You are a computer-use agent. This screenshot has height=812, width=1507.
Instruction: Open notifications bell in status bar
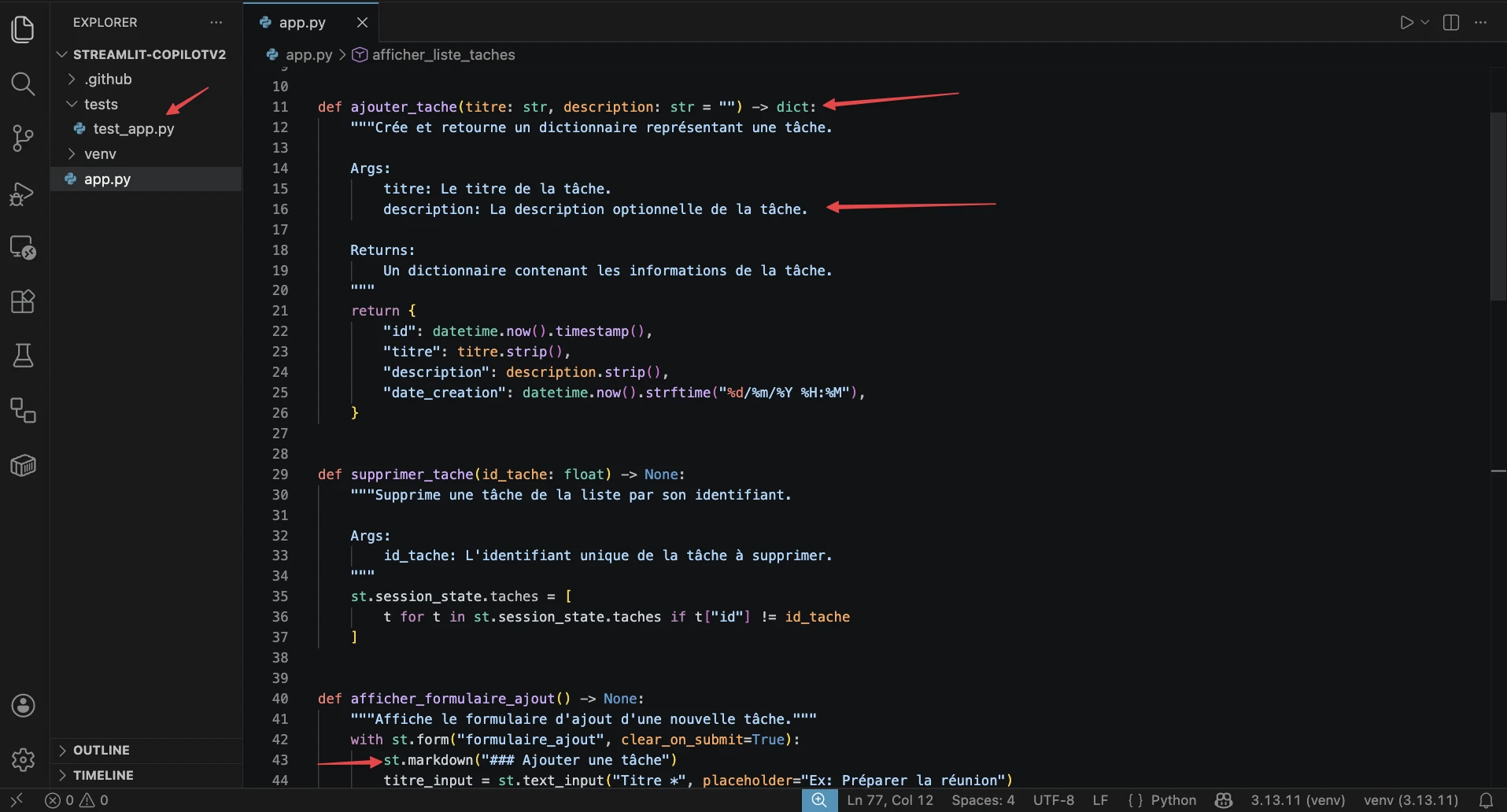[x=1486, y=800]
